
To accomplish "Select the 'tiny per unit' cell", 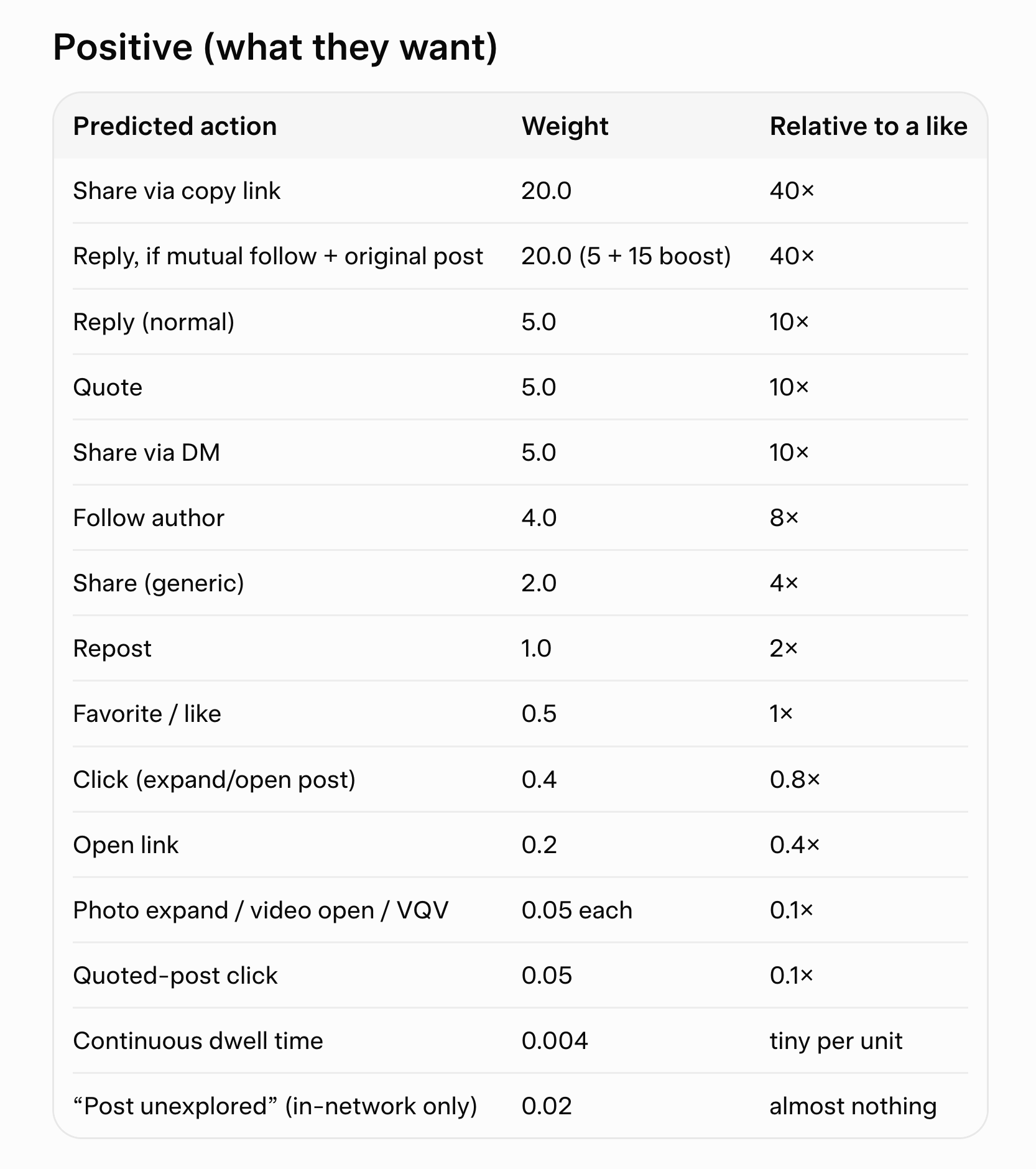I will click(x=836, y=1041).
